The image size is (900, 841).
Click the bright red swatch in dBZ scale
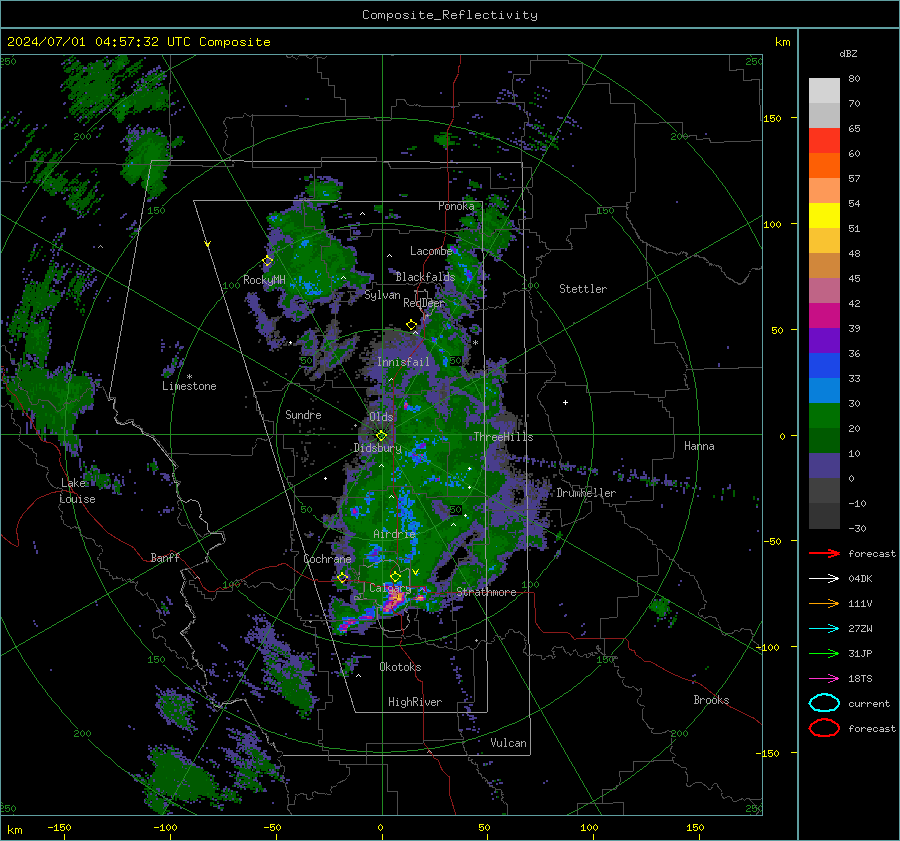(824, 141)
